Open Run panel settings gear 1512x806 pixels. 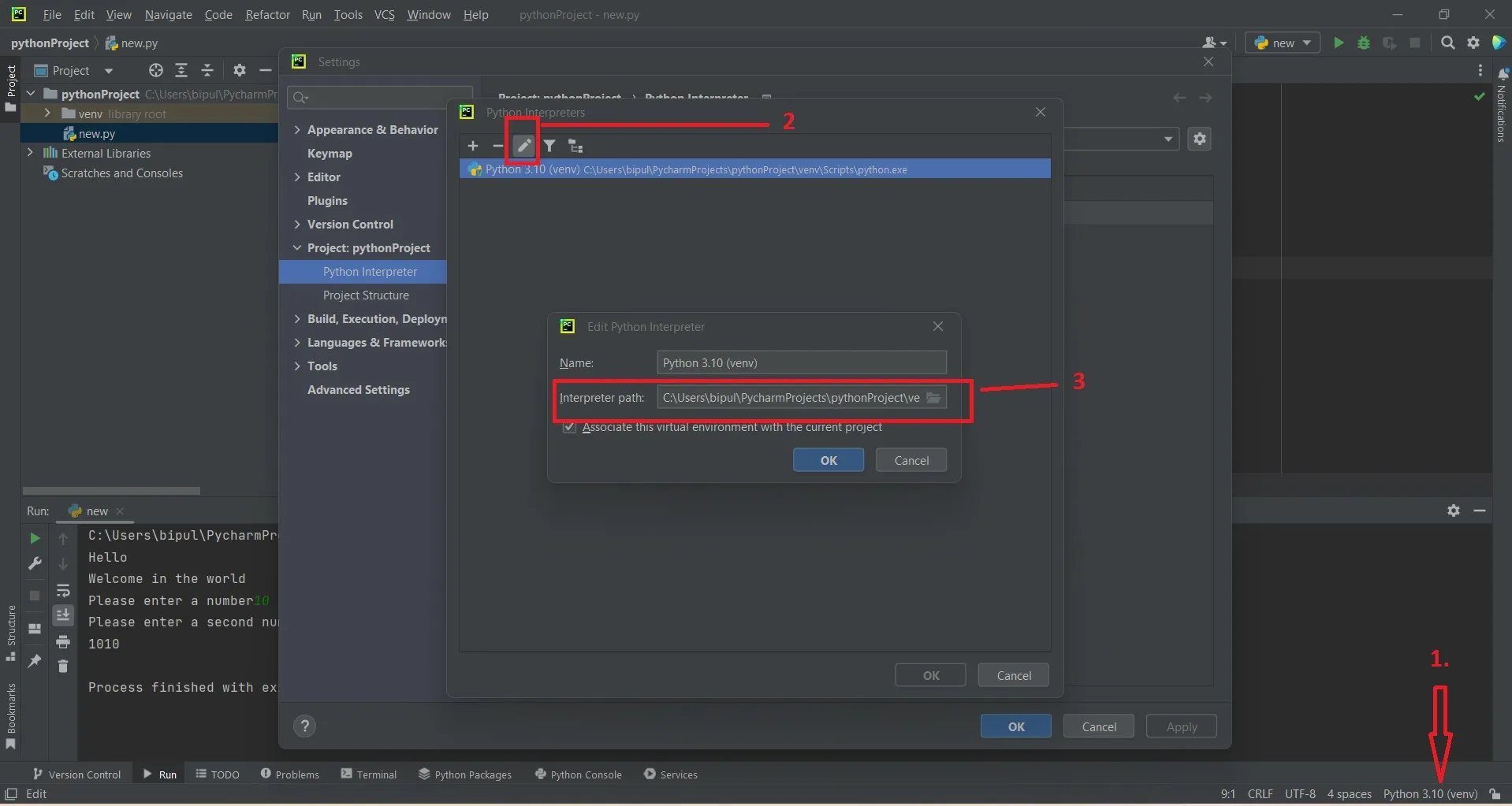(1454, 511)
